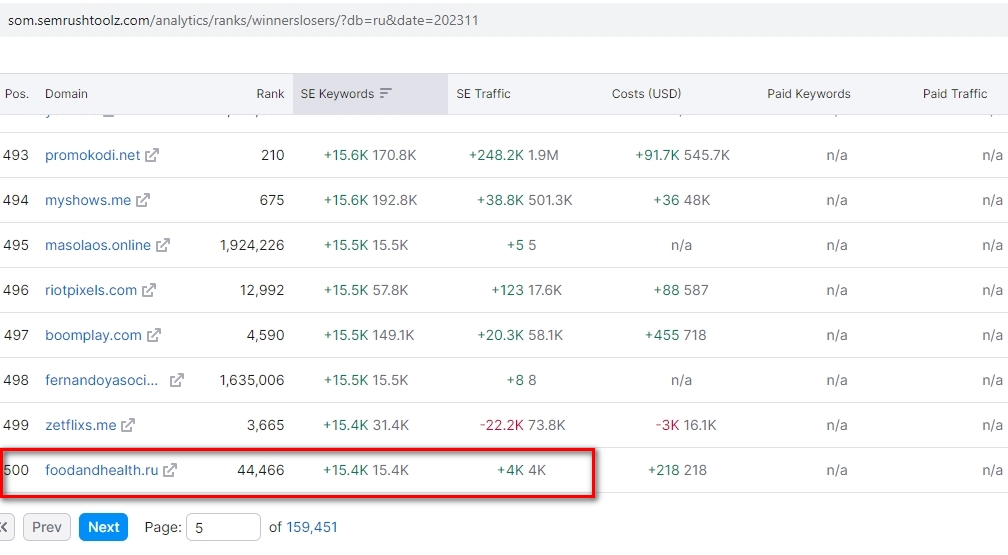Viewport: 1008px width, 555px height.
Task: Open foodandhealth.ru external link icon
Action: click(170, 470)
